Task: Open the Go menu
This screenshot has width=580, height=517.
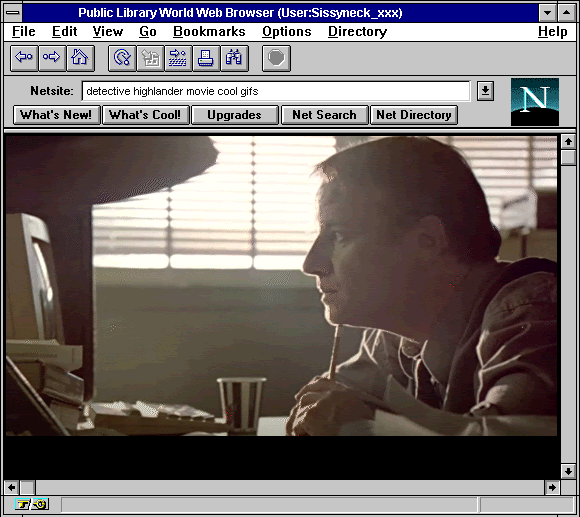Action: pos(148,32)
